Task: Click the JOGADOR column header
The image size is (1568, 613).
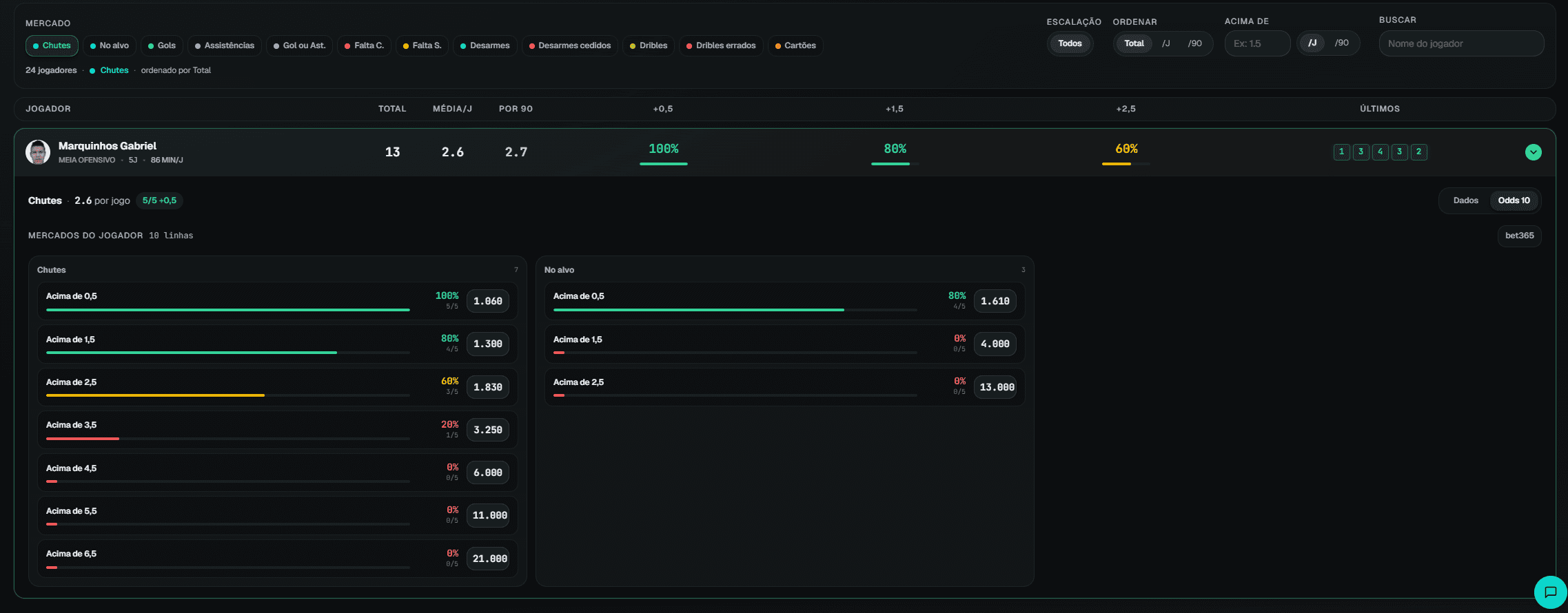Action: click(48, 109)
